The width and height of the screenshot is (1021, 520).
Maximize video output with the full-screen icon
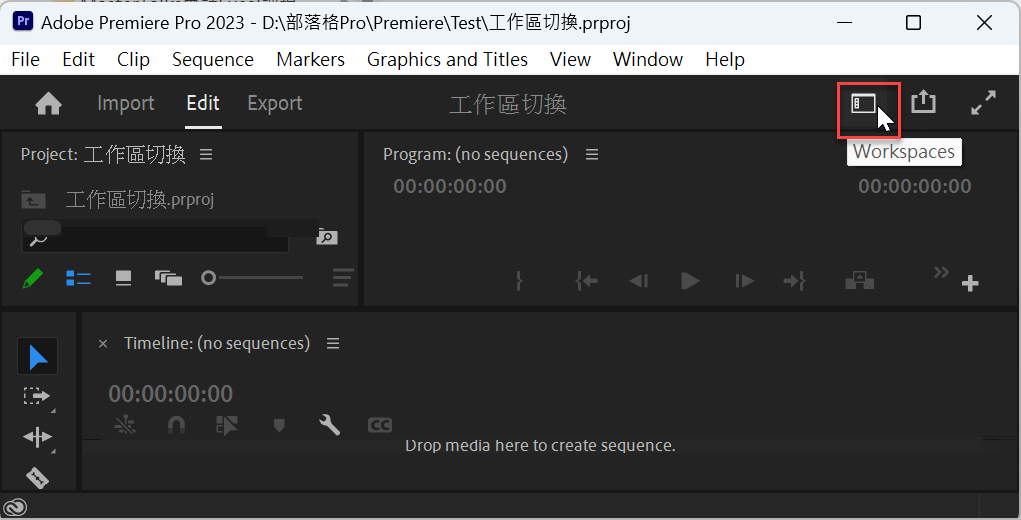point(983,103)
